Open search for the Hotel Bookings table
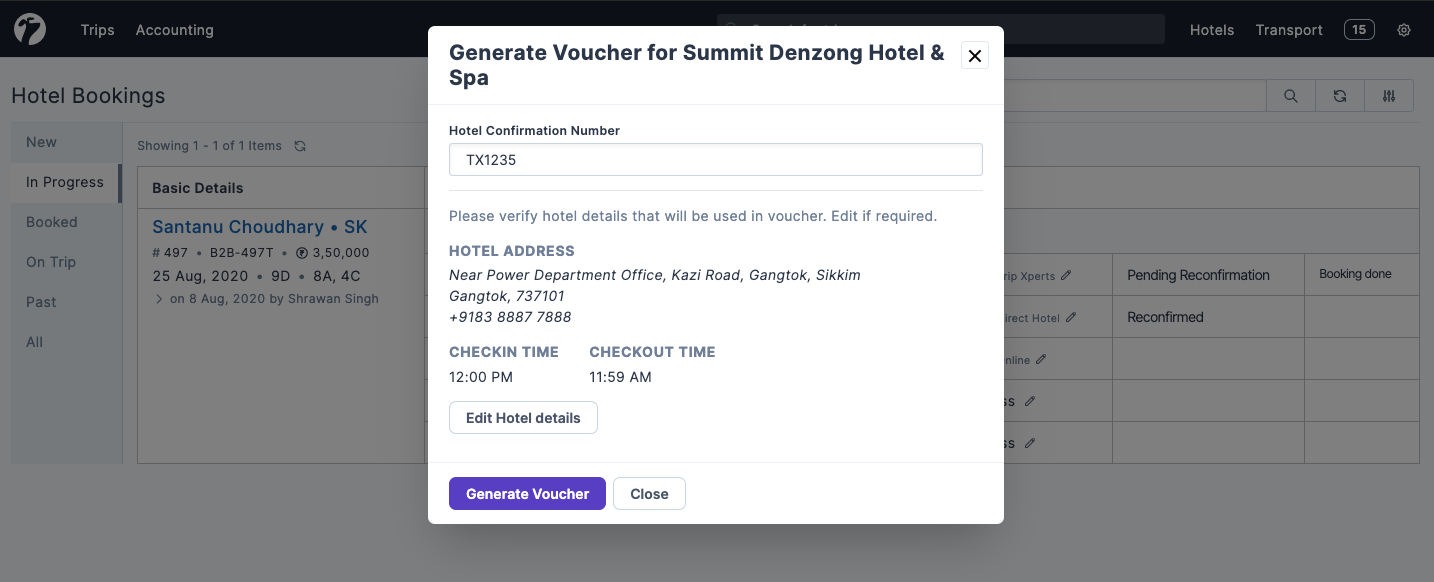Screen dimensions: 1434x582 pos(1290,95)
